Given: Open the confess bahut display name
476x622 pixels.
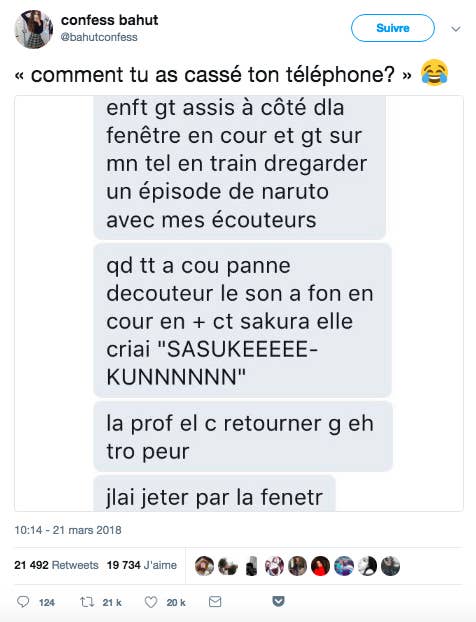Looking at the screenshot, I should [109, 20].
